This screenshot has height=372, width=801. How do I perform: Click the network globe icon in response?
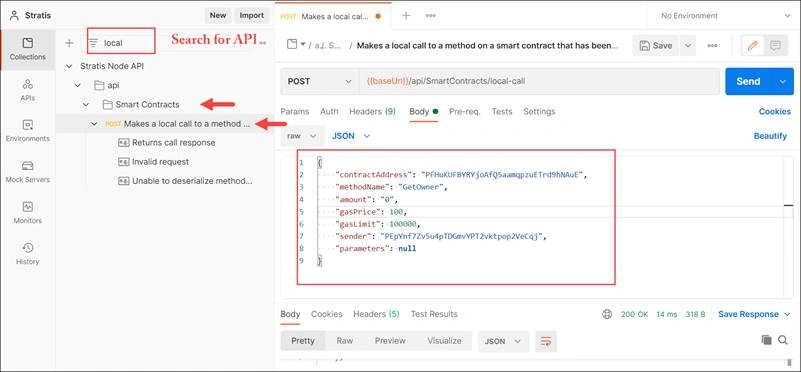pos(607,314)
